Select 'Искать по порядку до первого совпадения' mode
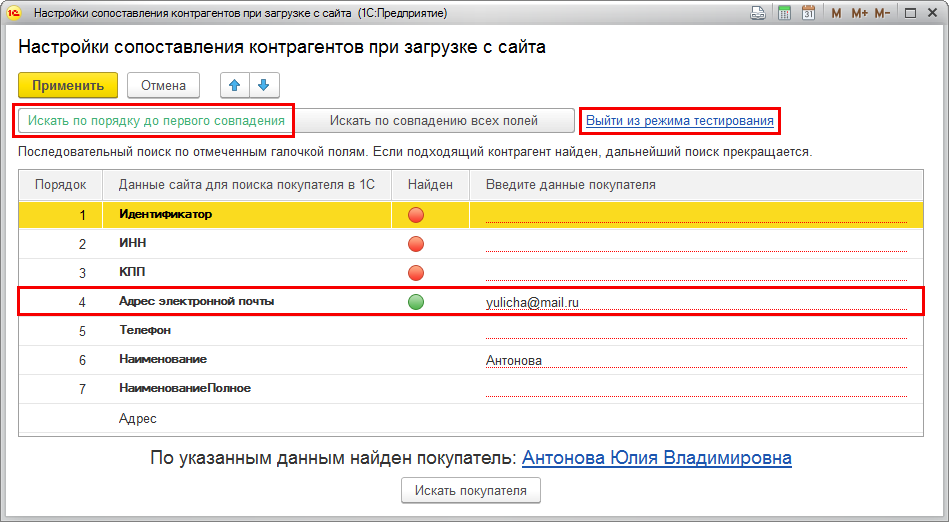The width and height of the screenshot is (949, 522). click(x=155, y=121)
